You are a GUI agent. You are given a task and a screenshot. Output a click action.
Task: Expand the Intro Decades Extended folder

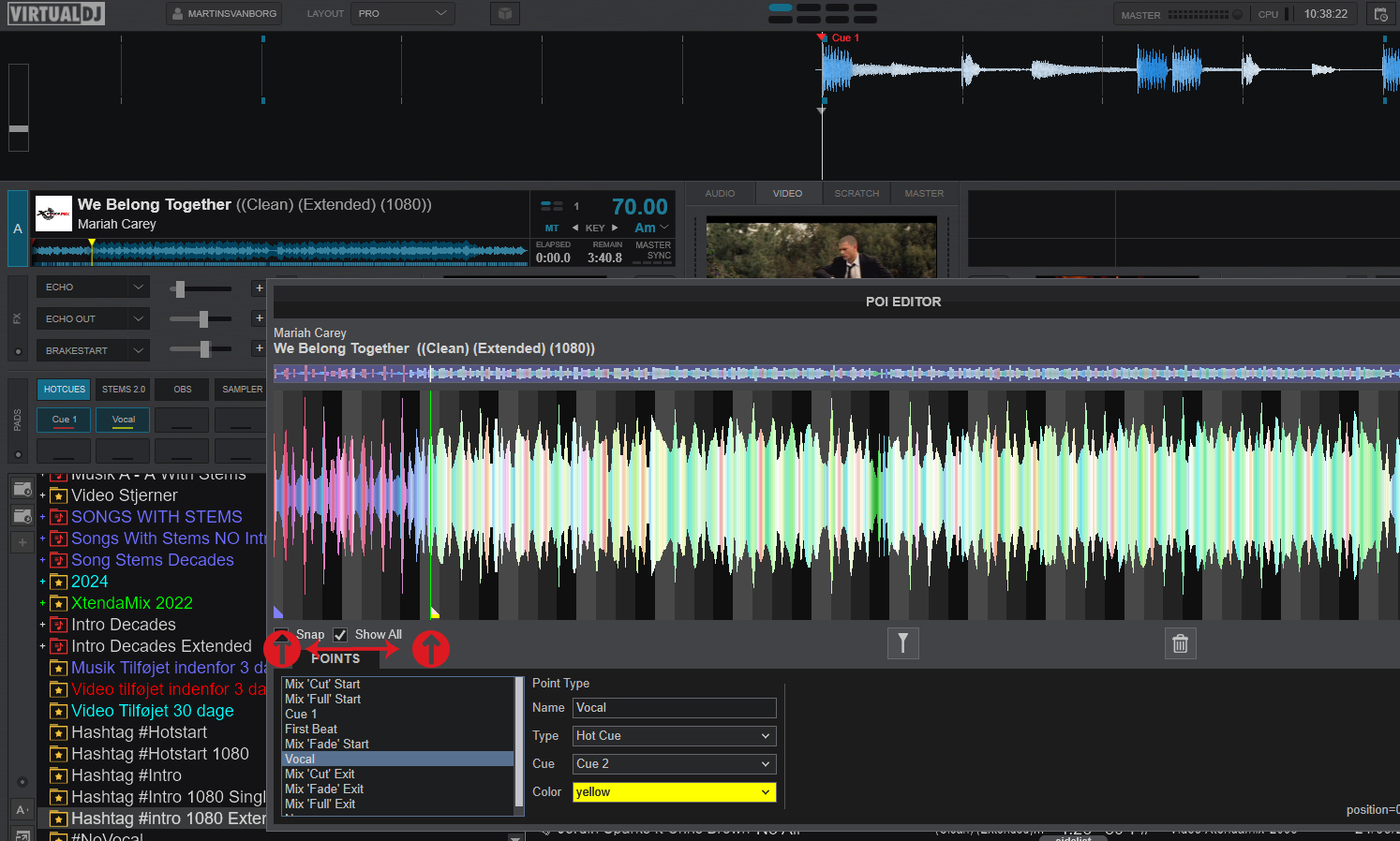pos(42,646)
